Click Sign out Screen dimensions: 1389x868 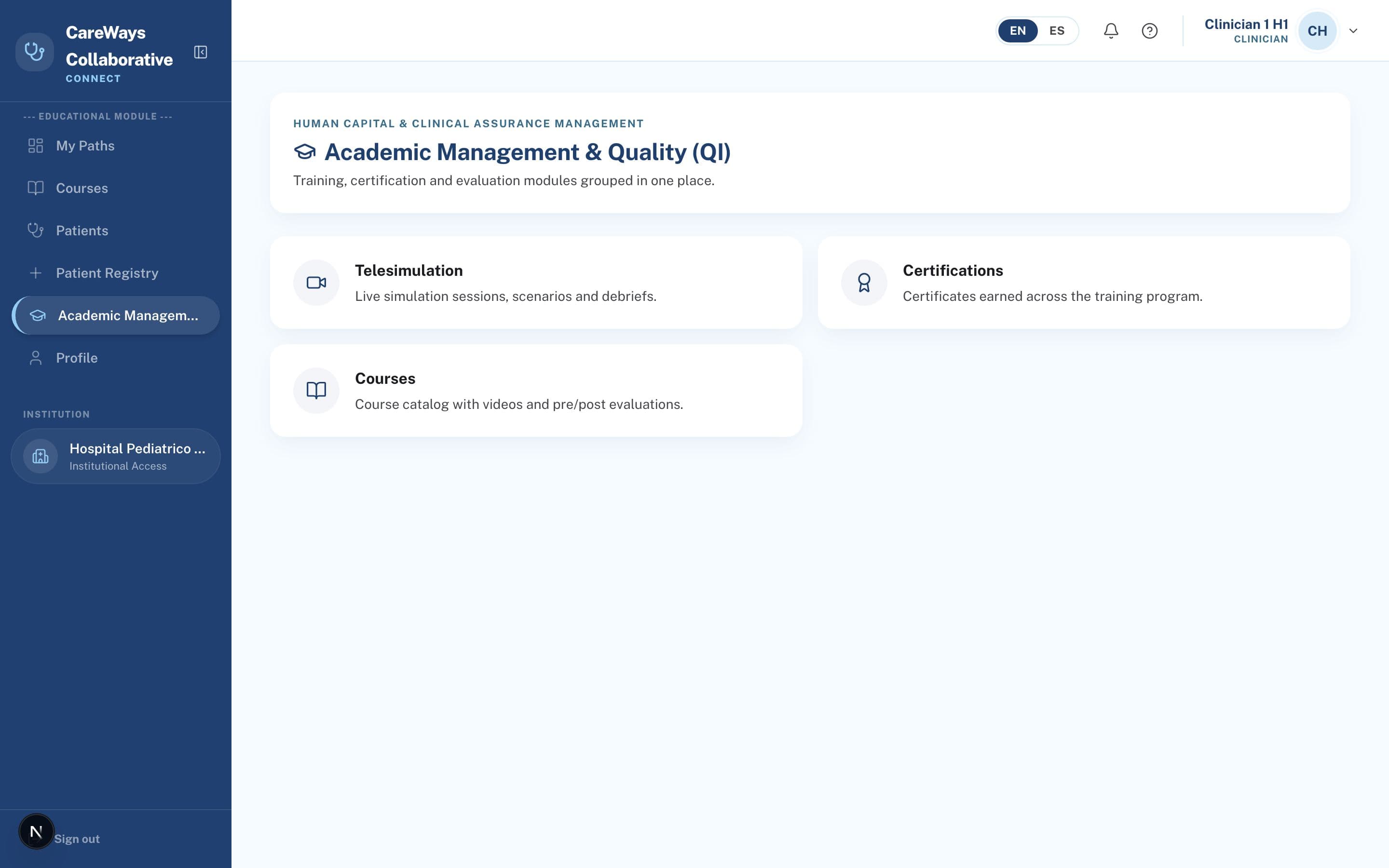[77, 839]
